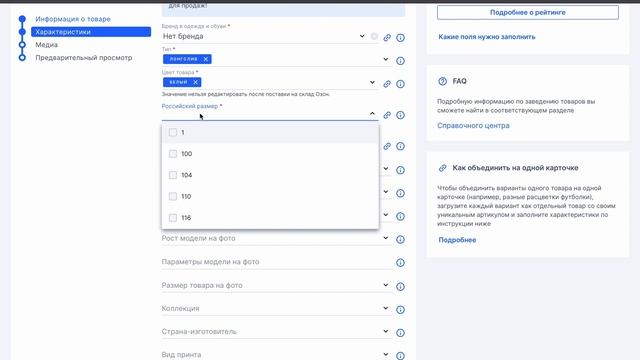
Task: Open Предварительный просмотр step
Action: pyautogui.click(x=84, y=58)
